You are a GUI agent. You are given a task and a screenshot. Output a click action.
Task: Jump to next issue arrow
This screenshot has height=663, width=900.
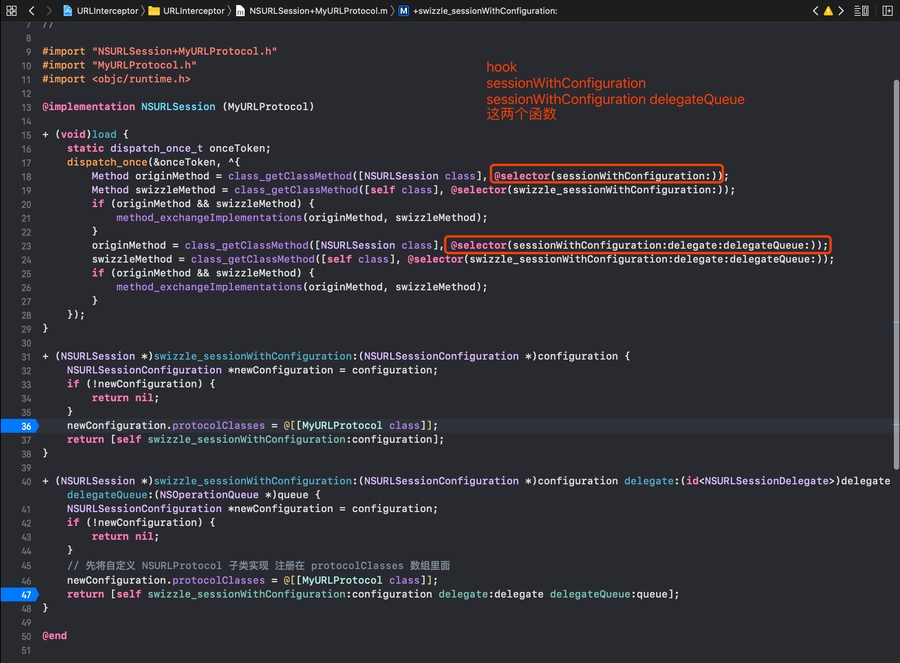[x=843, y=10]
